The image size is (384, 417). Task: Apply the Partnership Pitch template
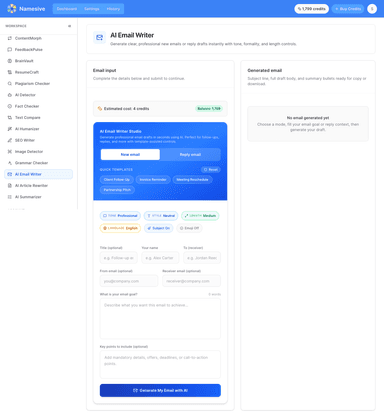click(117, 190)
